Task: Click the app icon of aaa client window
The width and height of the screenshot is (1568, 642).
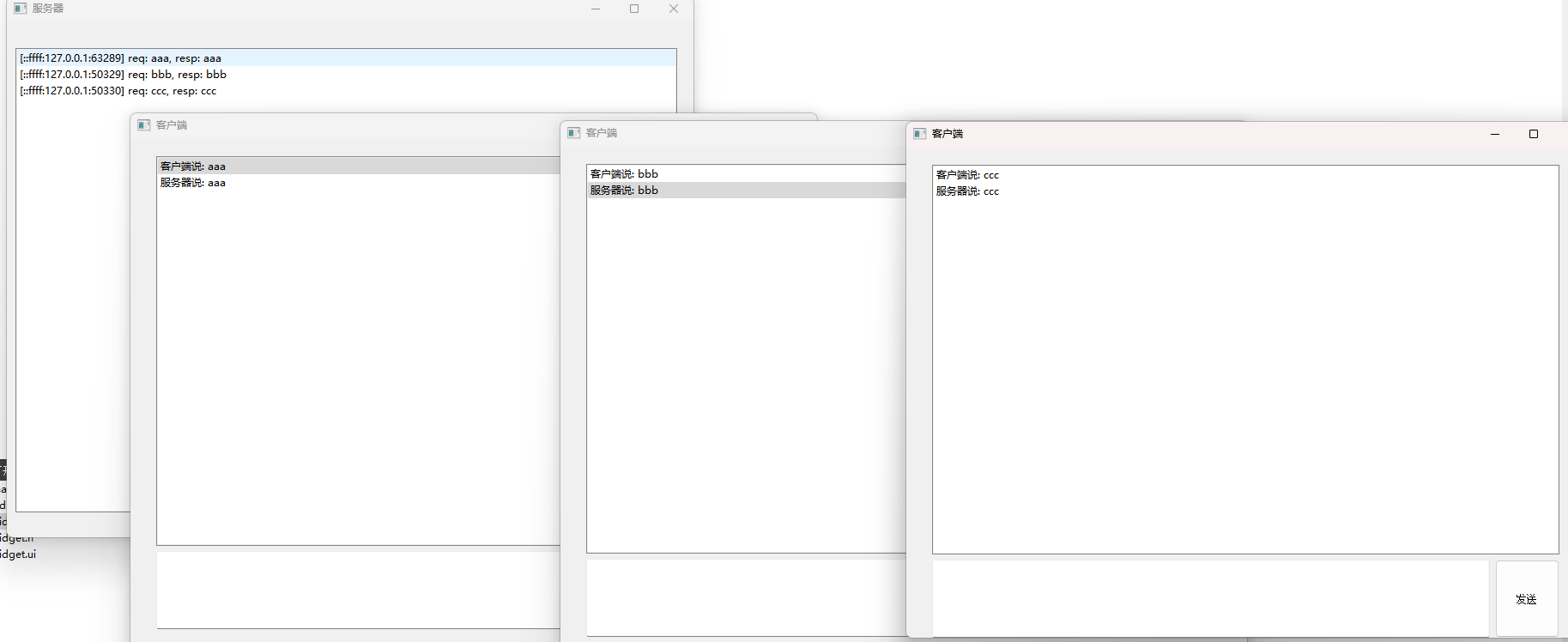Action: pos(144,125)
